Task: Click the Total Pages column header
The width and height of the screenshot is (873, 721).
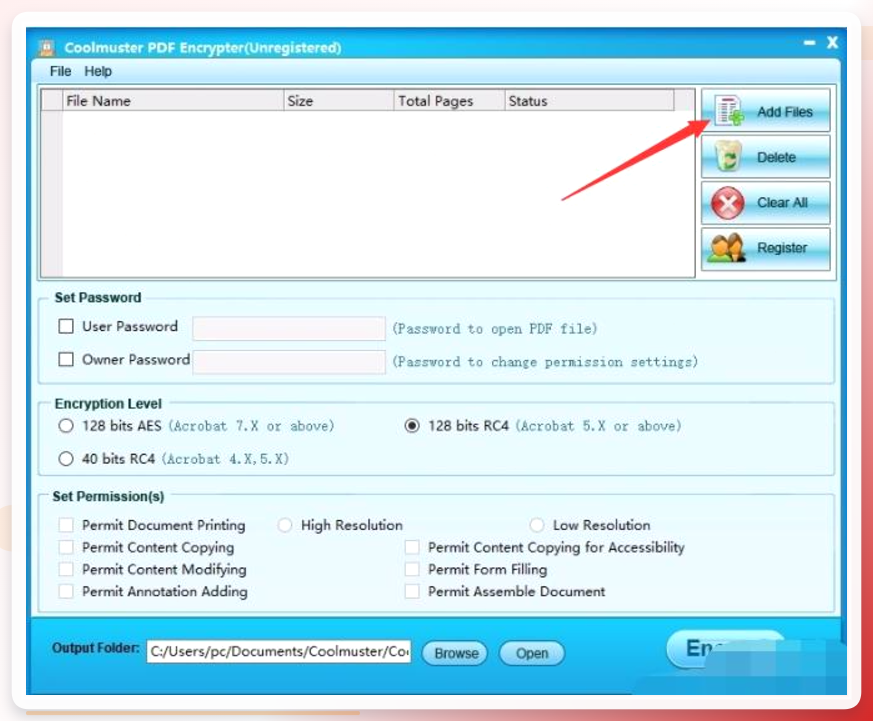Action: tap(449, 101)
